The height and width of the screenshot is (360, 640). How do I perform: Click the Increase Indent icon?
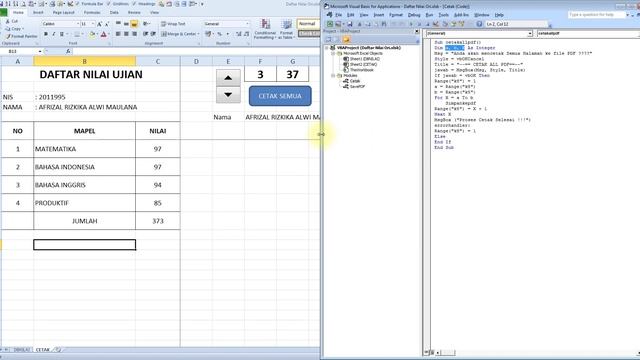click(153, 34)
